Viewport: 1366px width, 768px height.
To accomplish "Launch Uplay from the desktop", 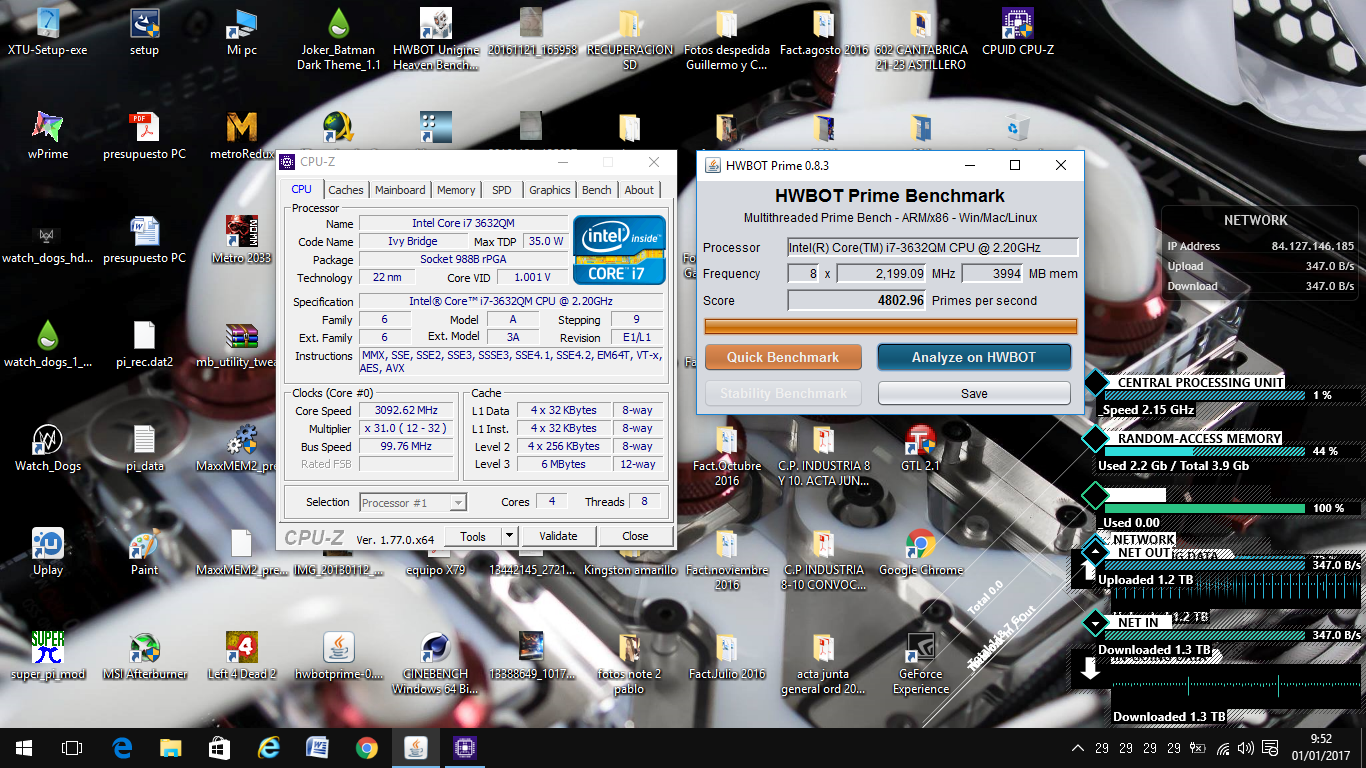I will click(47, 552).
